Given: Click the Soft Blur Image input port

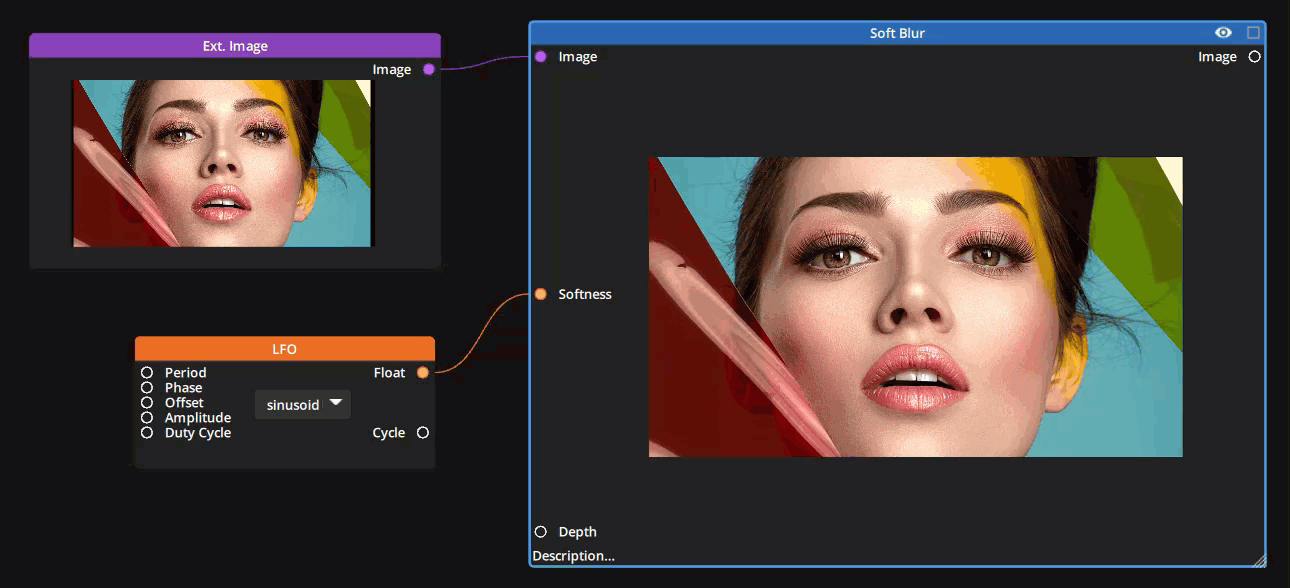Looking at the screenshot, I should pos(541,57).
